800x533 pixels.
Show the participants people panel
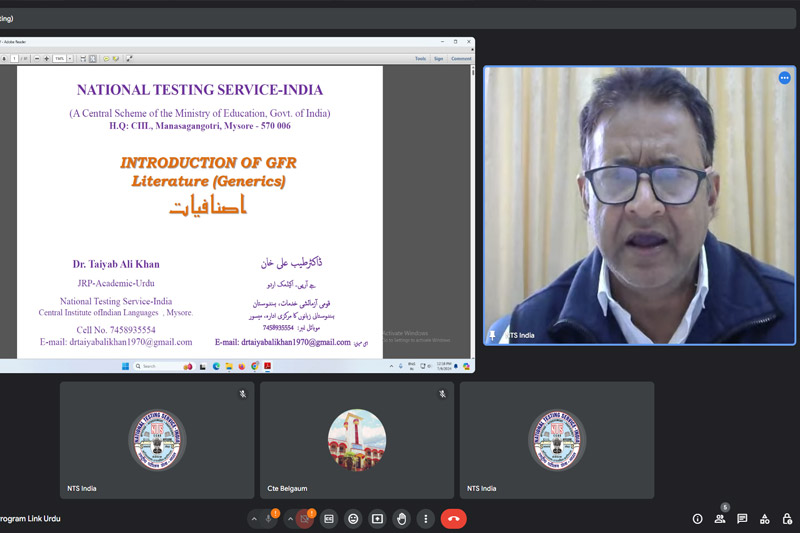pyautogui.click(x=720, y=519)
